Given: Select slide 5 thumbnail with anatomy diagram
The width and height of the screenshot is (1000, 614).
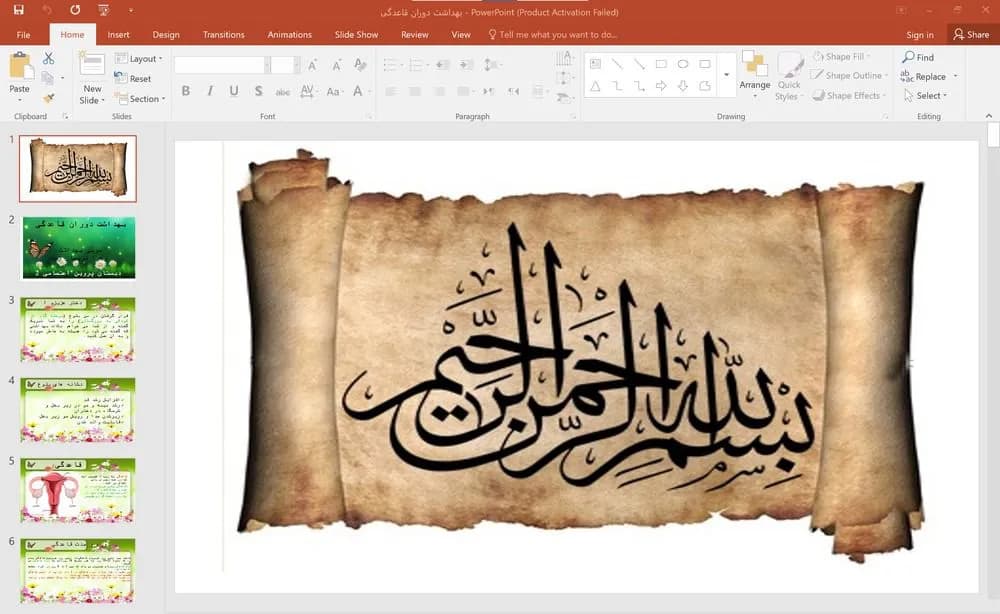Looking at the screenshot, I should pyautogui.click(x=78, y=490).
